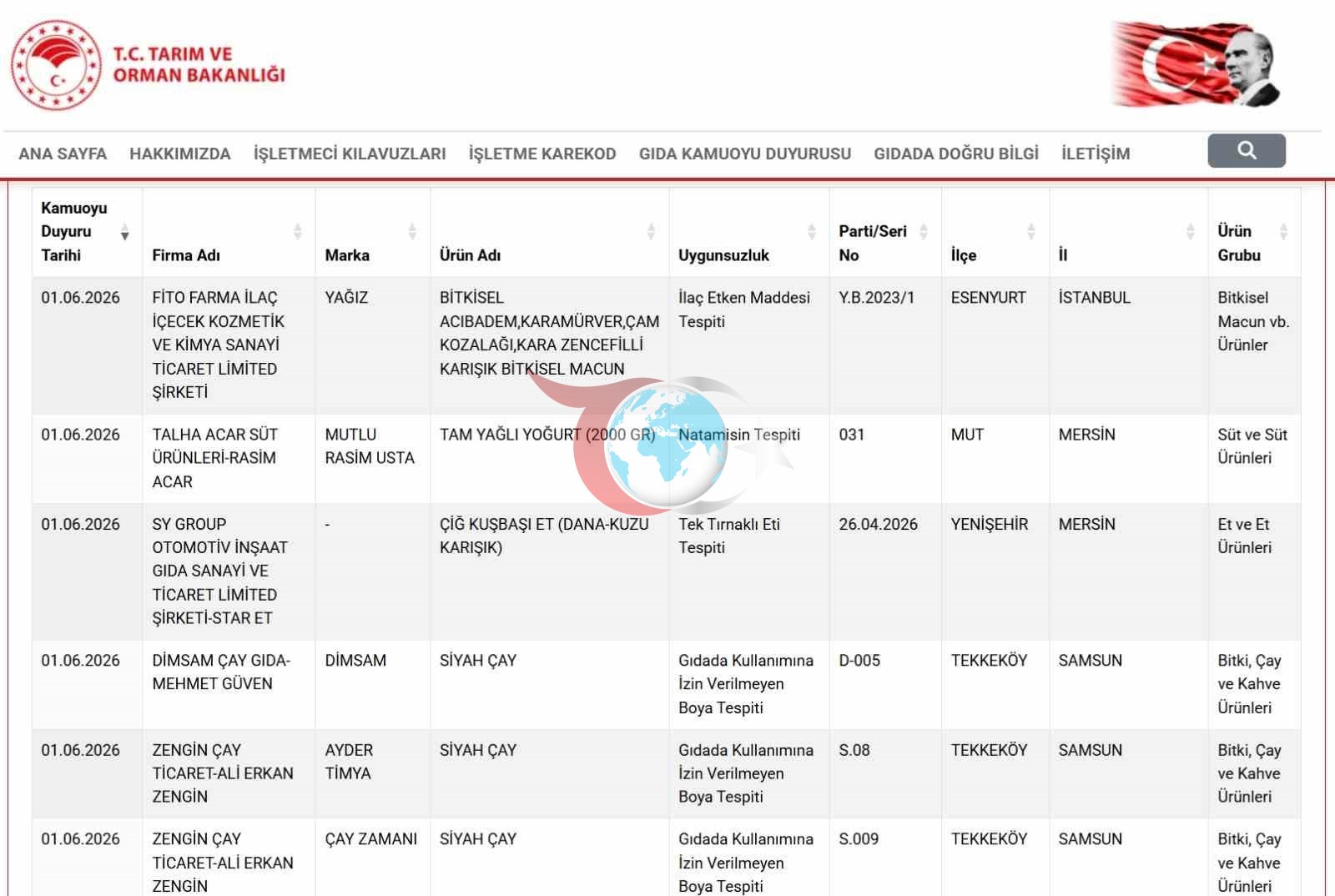1335x896 pixels.
Task: Open GIDADA DOĞRU BİLGİ menu item
Action: 956,154
